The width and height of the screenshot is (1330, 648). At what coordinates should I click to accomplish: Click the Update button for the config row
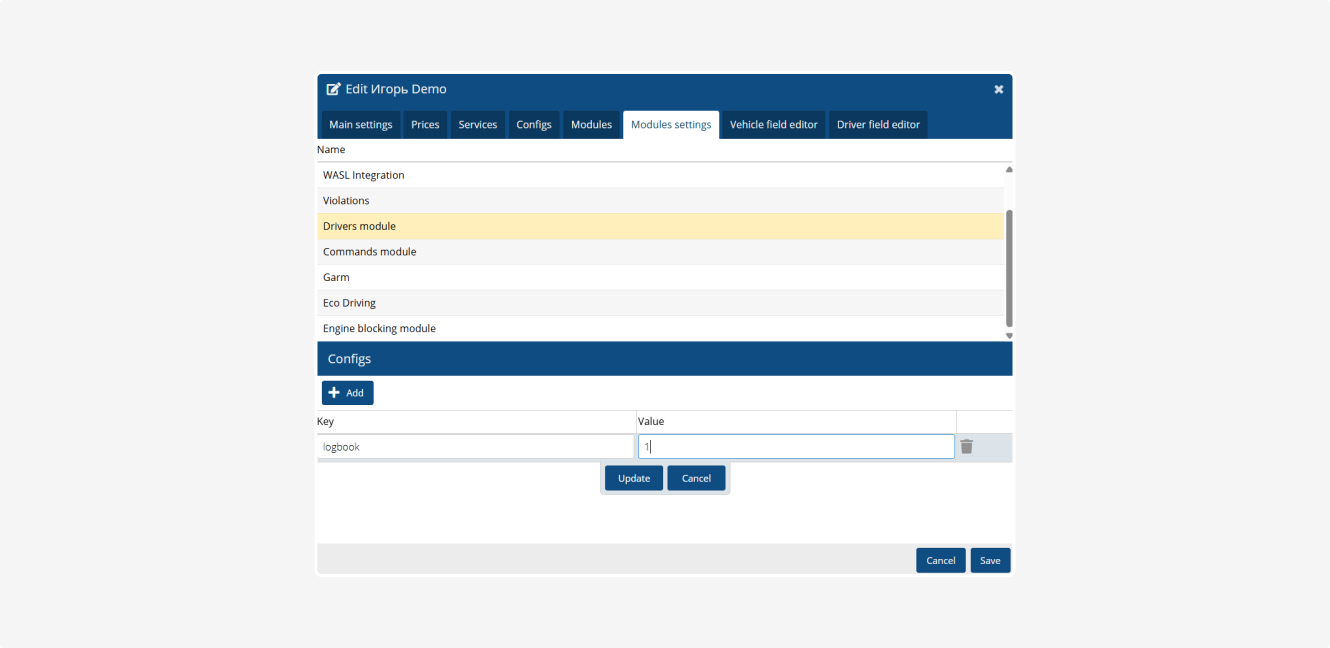633,478
